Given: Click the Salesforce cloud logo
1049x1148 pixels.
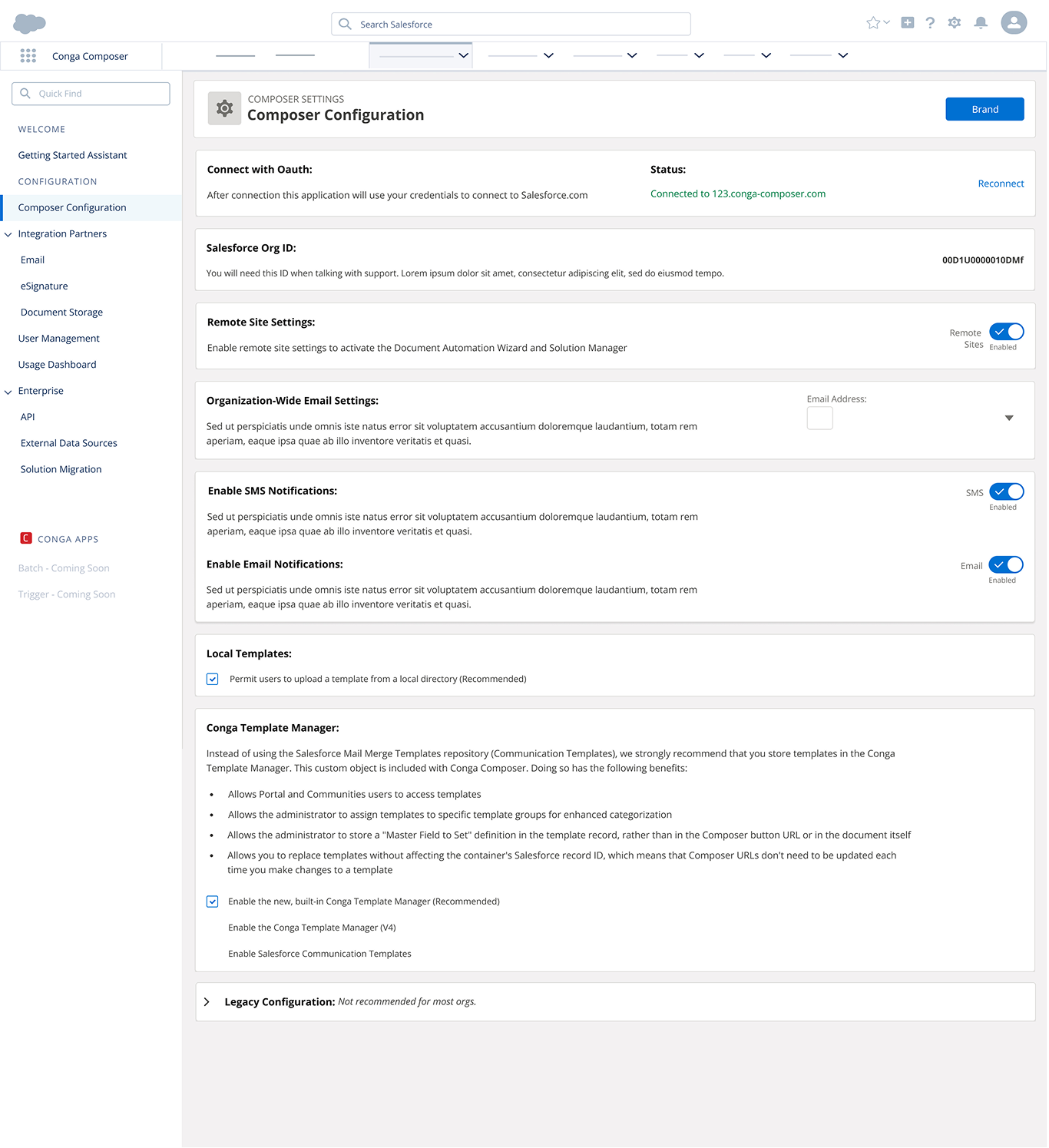Looking at the screenshot, I should point(29,24).
